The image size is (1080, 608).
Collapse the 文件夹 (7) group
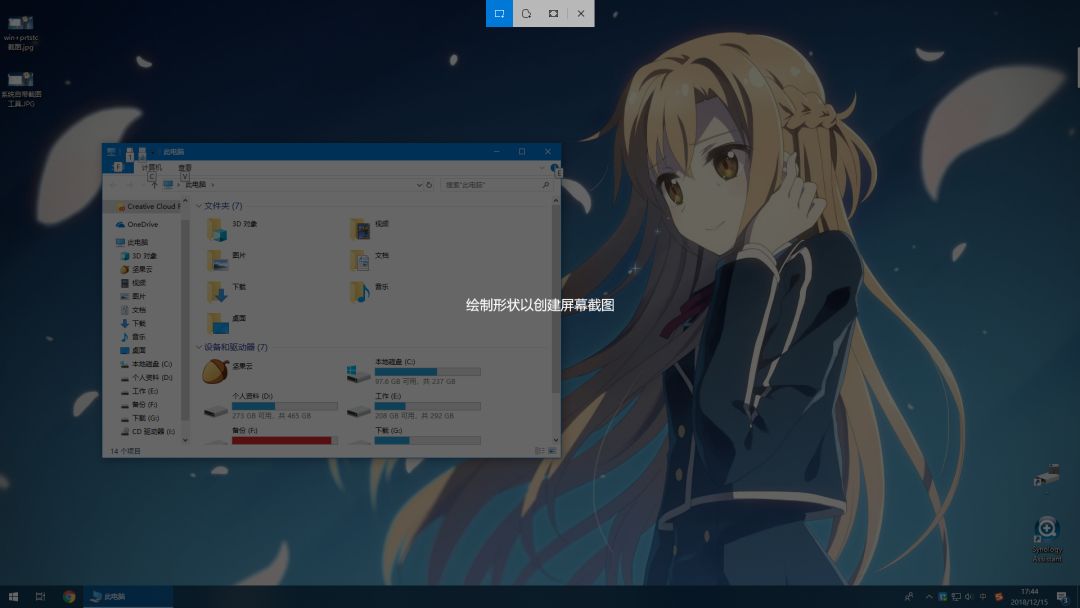(x=199, y=206)
